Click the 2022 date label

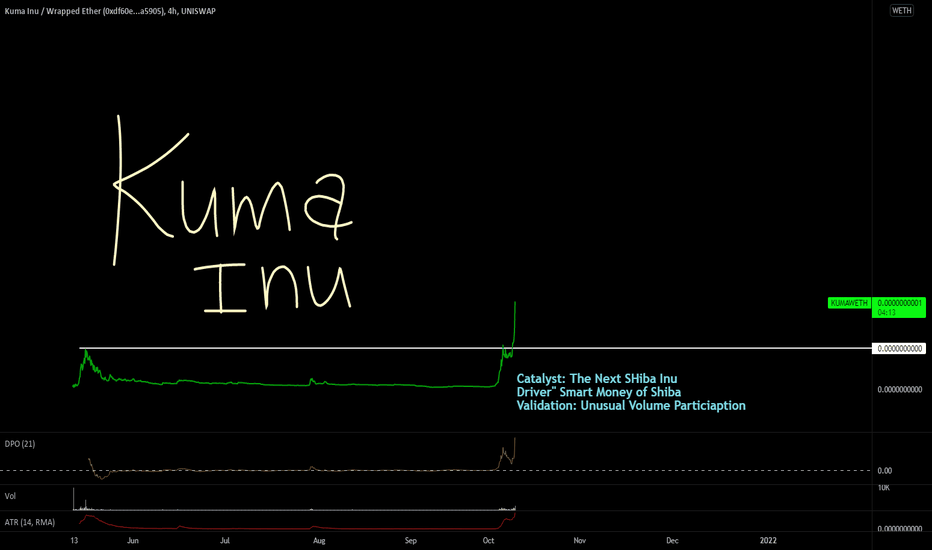[x=768, y=540]
